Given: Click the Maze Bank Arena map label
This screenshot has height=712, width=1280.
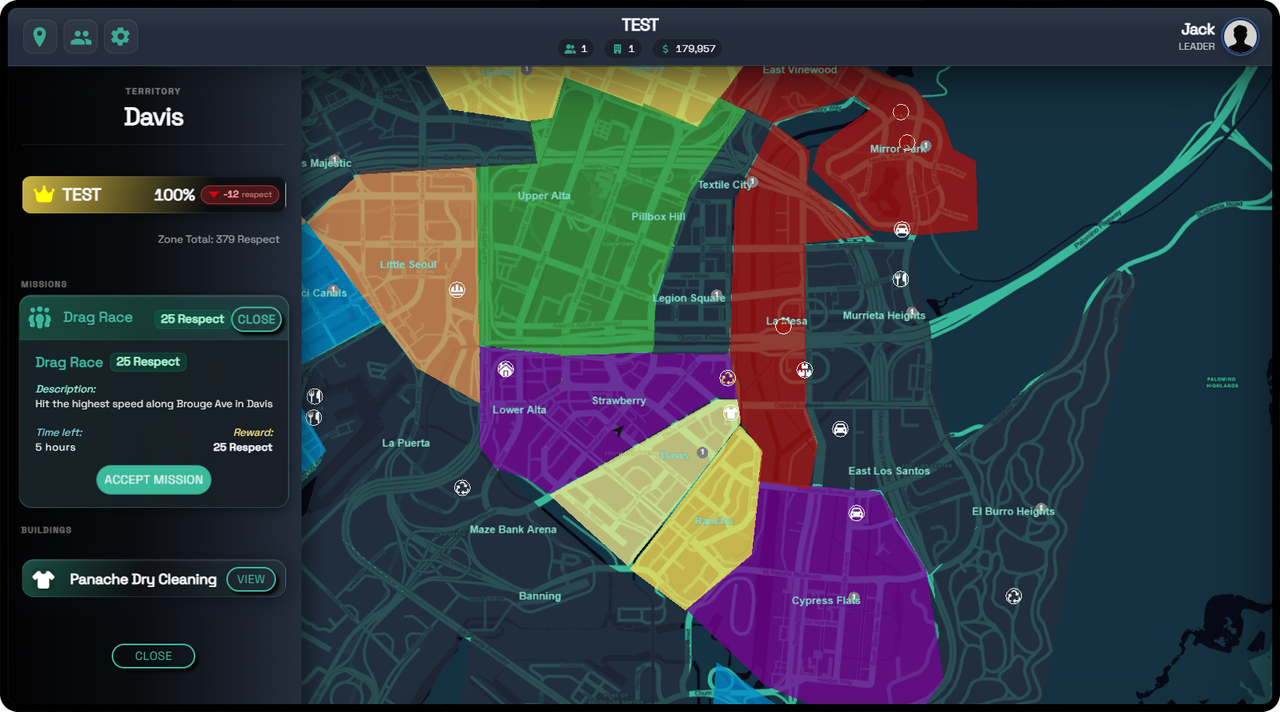Looking at the screenshot, I should tap(513, 529).
